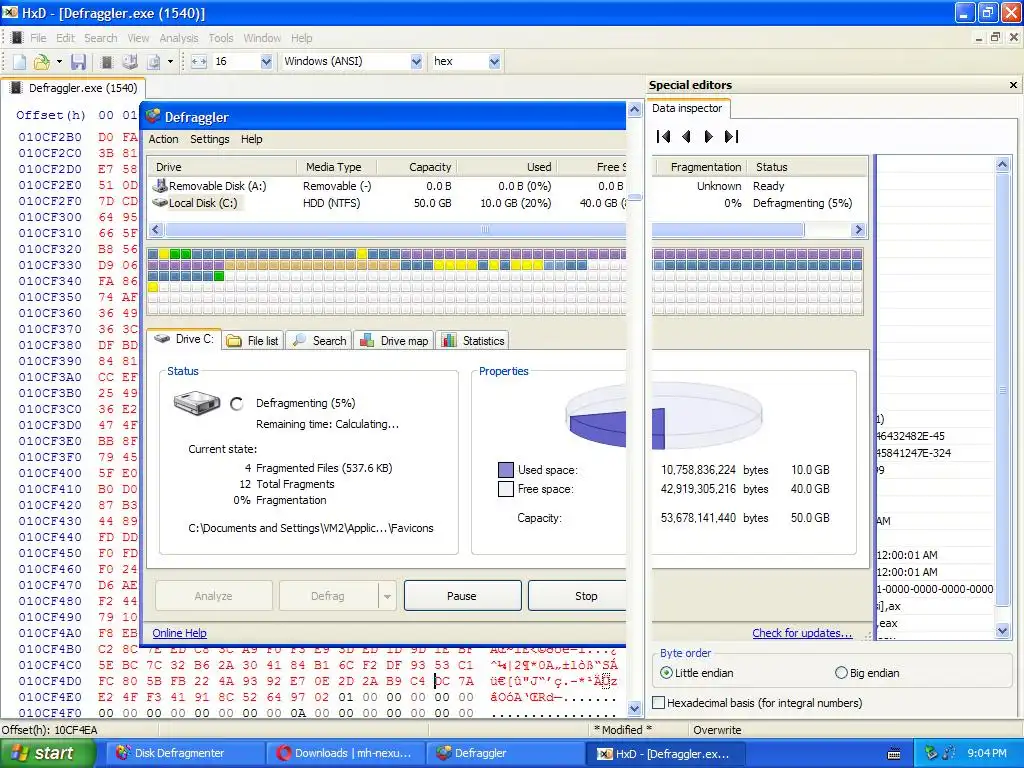Click the disk usage pie chart

663,416
